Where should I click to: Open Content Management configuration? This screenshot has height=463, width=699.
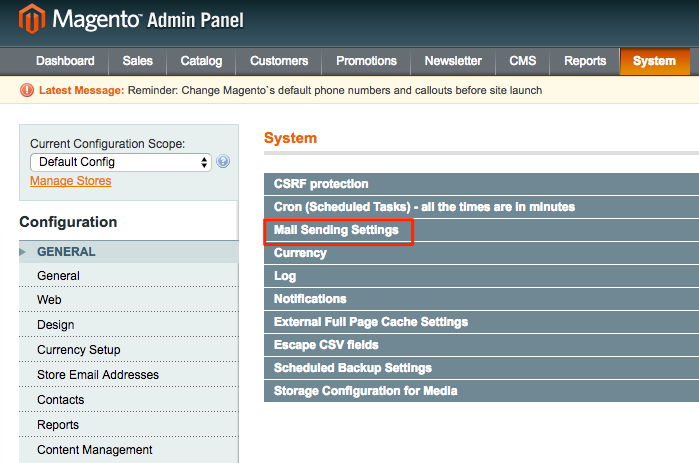click(94, 450)
